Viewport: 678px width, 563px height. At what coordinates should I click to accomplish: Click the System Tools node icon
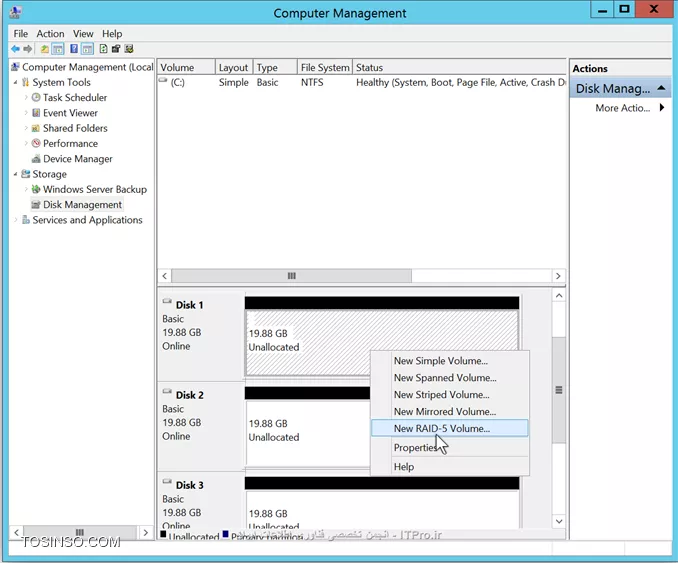26,82
